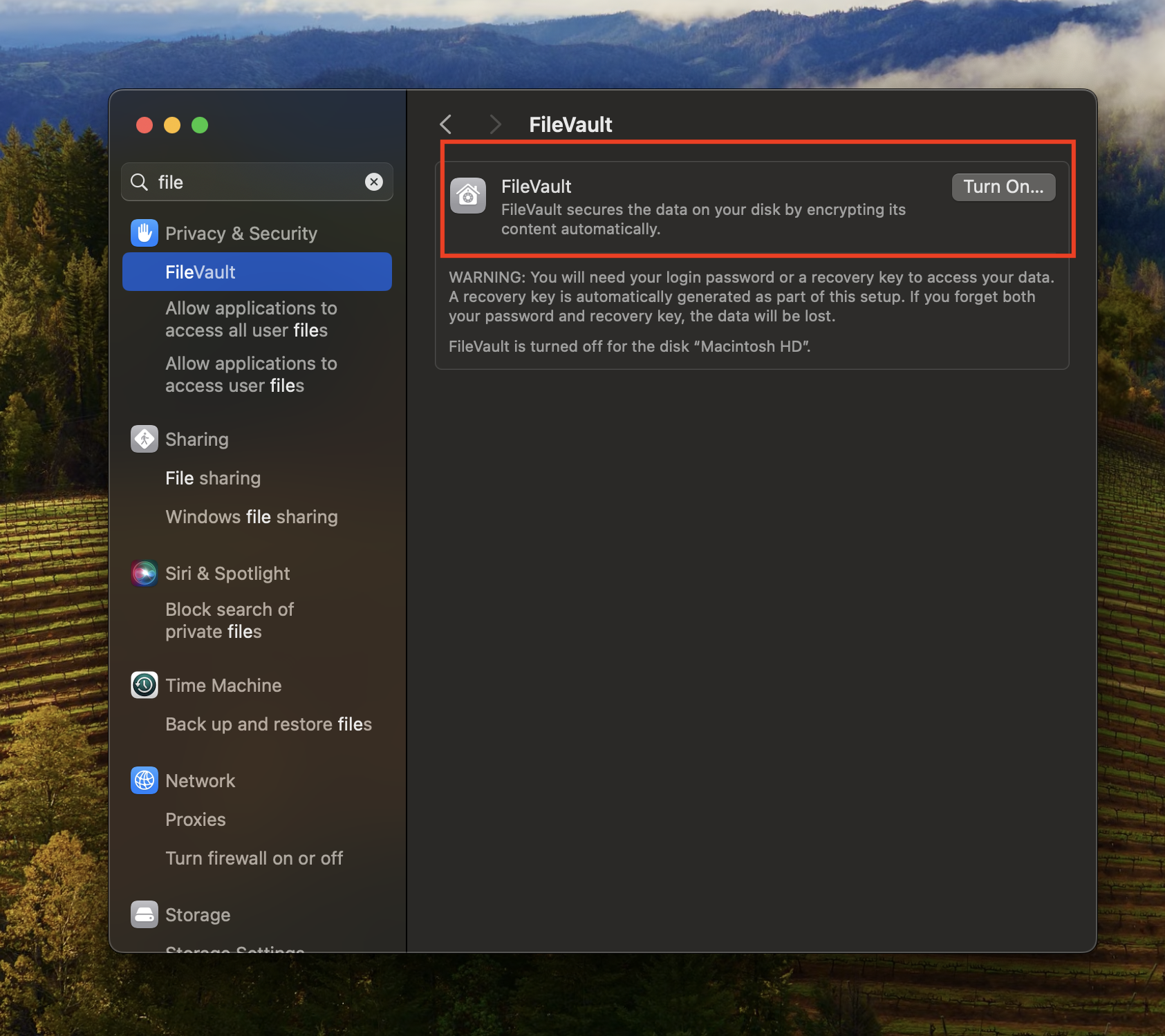Screen dimensions: 1165x1036
Task: Select FileVault in the sidebar
Action: coord(257,272)
